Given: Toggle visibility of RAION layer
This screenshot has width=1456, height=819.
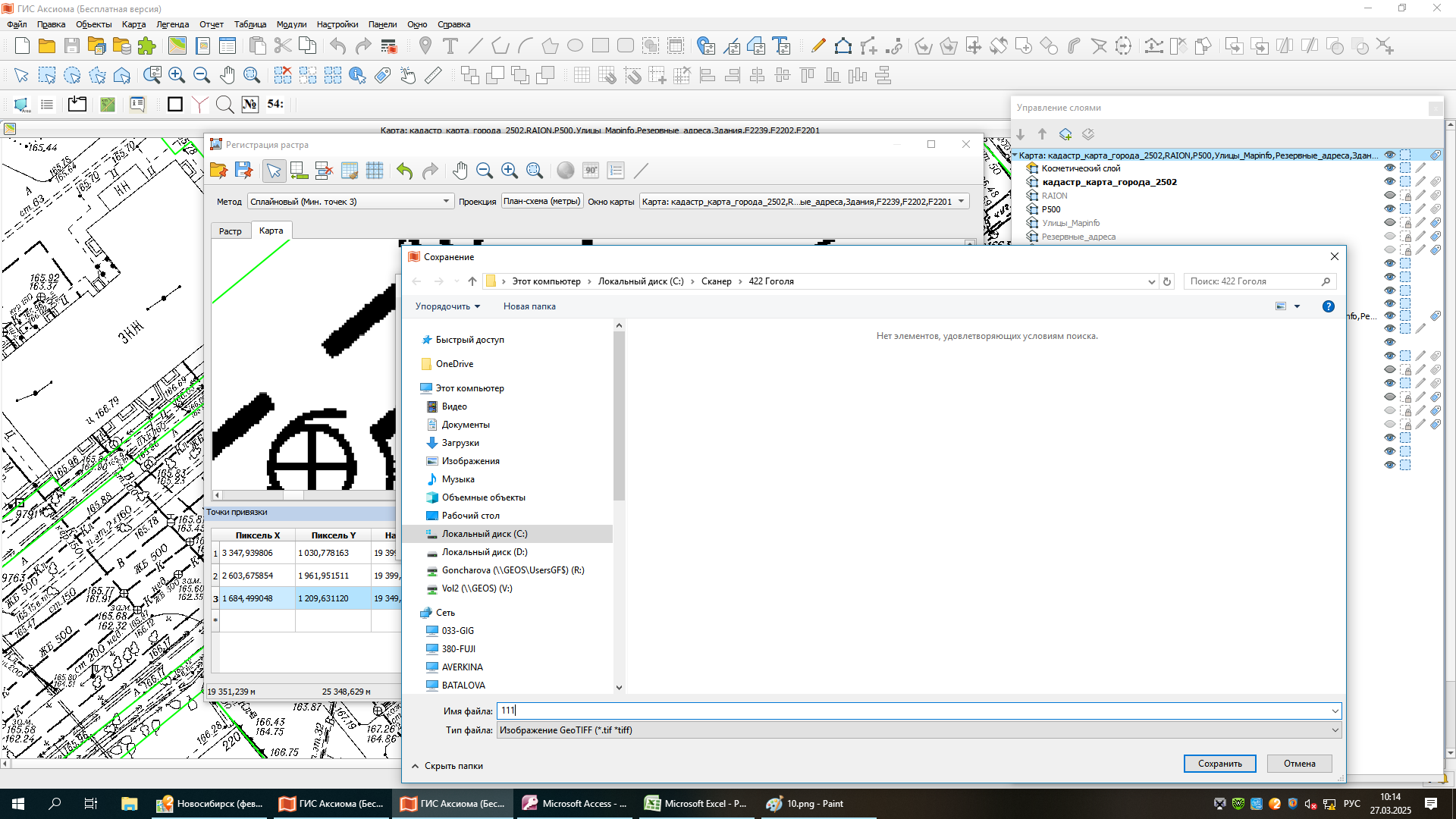Looking at the screenshot, I should pyautogui.click(x=1389, y=196).
